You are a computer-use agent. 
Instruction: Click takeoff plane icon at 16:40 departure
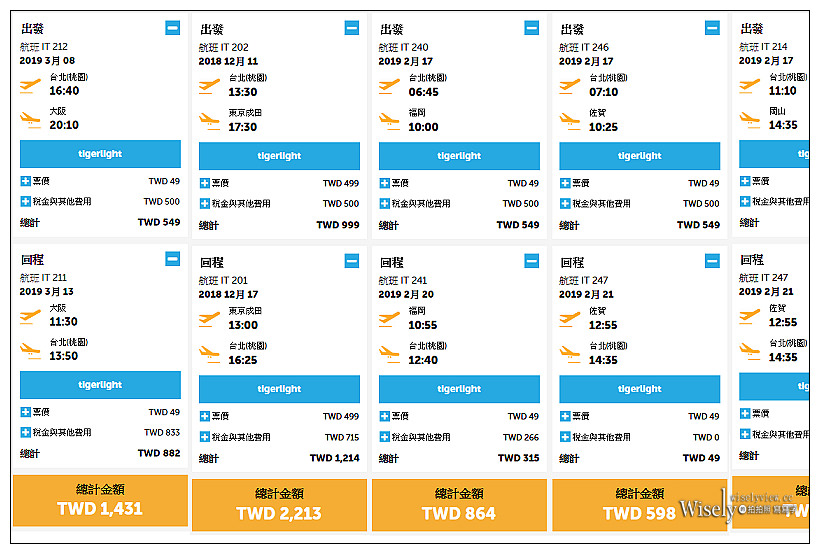pyautogui.click(x=30, y=85)
